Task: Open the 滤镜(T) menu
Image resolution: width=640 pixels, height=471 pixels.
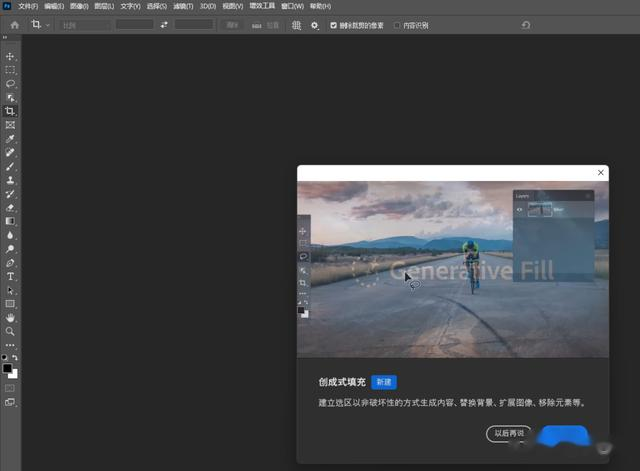Action: tap(183, 7)
